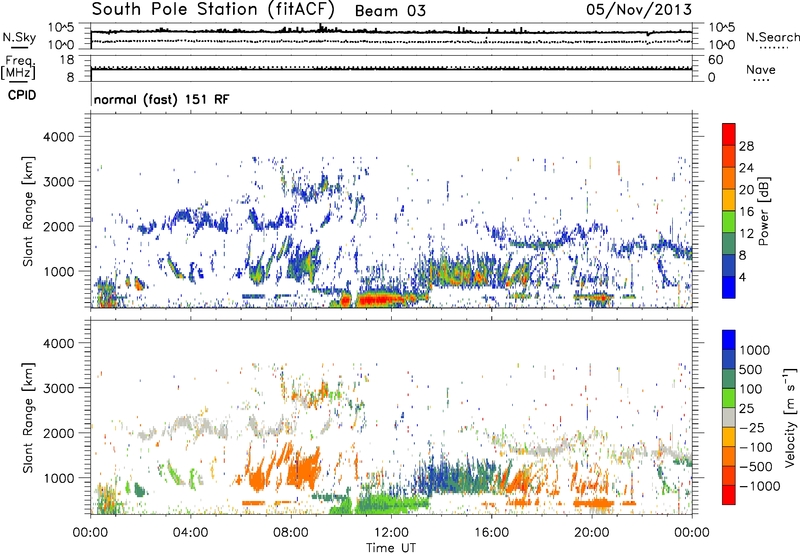Click the '12:00' time tick label

(x=391, y=533)
